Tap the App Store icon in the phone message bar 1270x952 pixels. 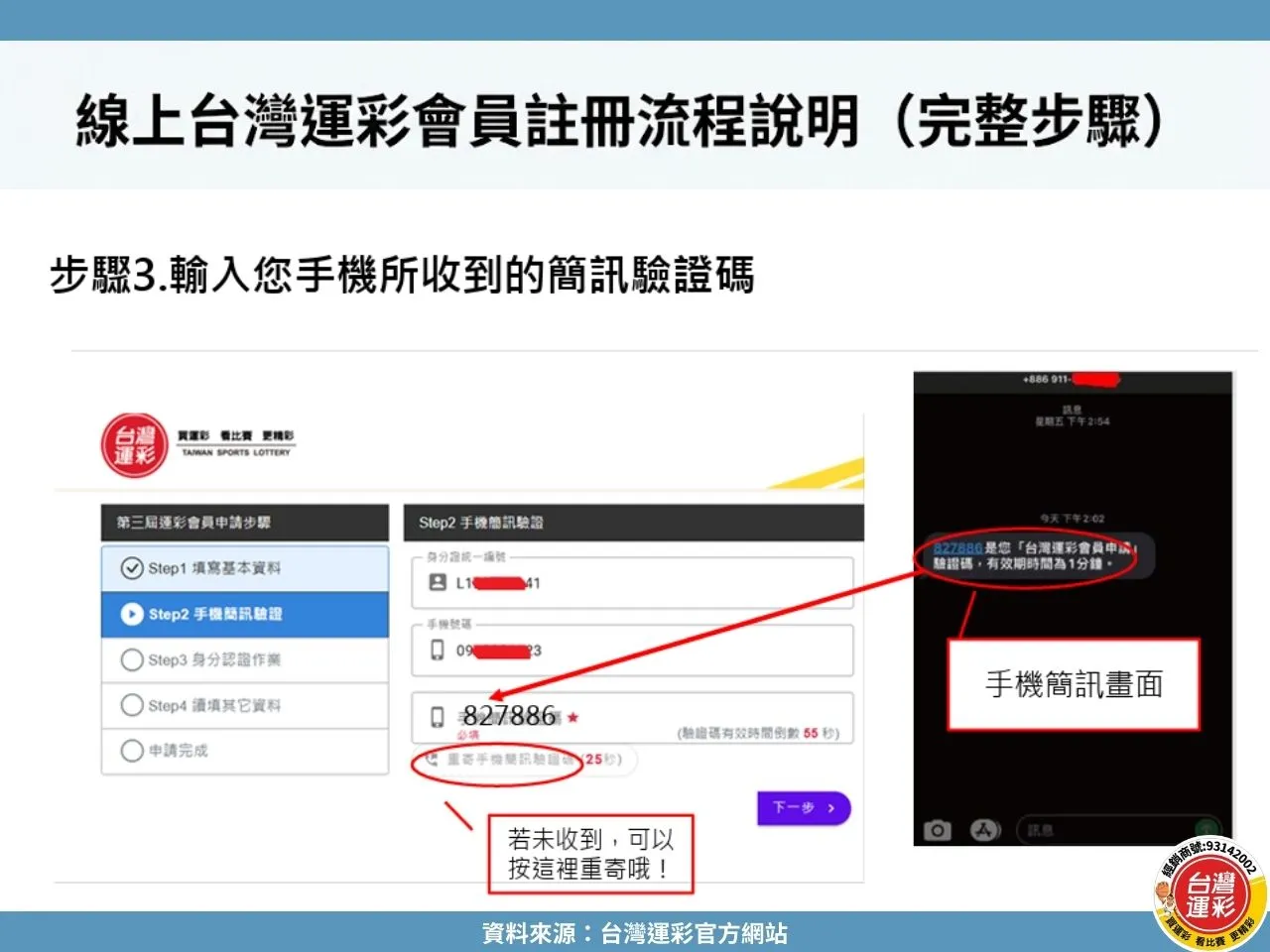pos(983,830)
